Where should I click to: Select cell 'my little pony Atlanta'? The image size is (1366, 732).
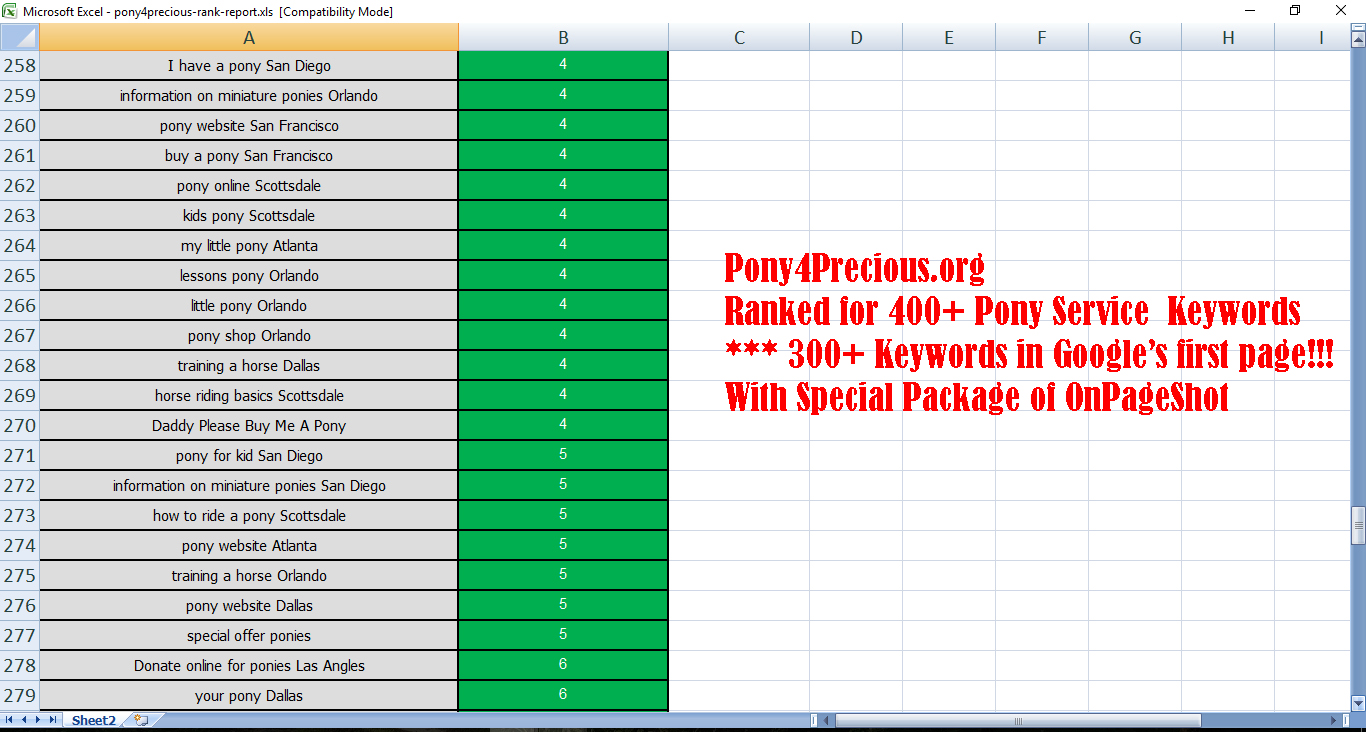249,246
